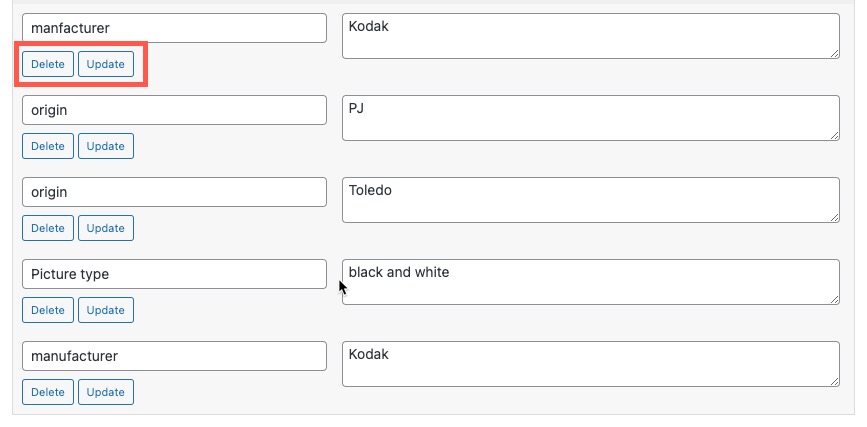This screenshot has width=867, height=427.
Task: Click the correctly spelled 'manufacturer' name input
Action: click(x=174, y=356)
